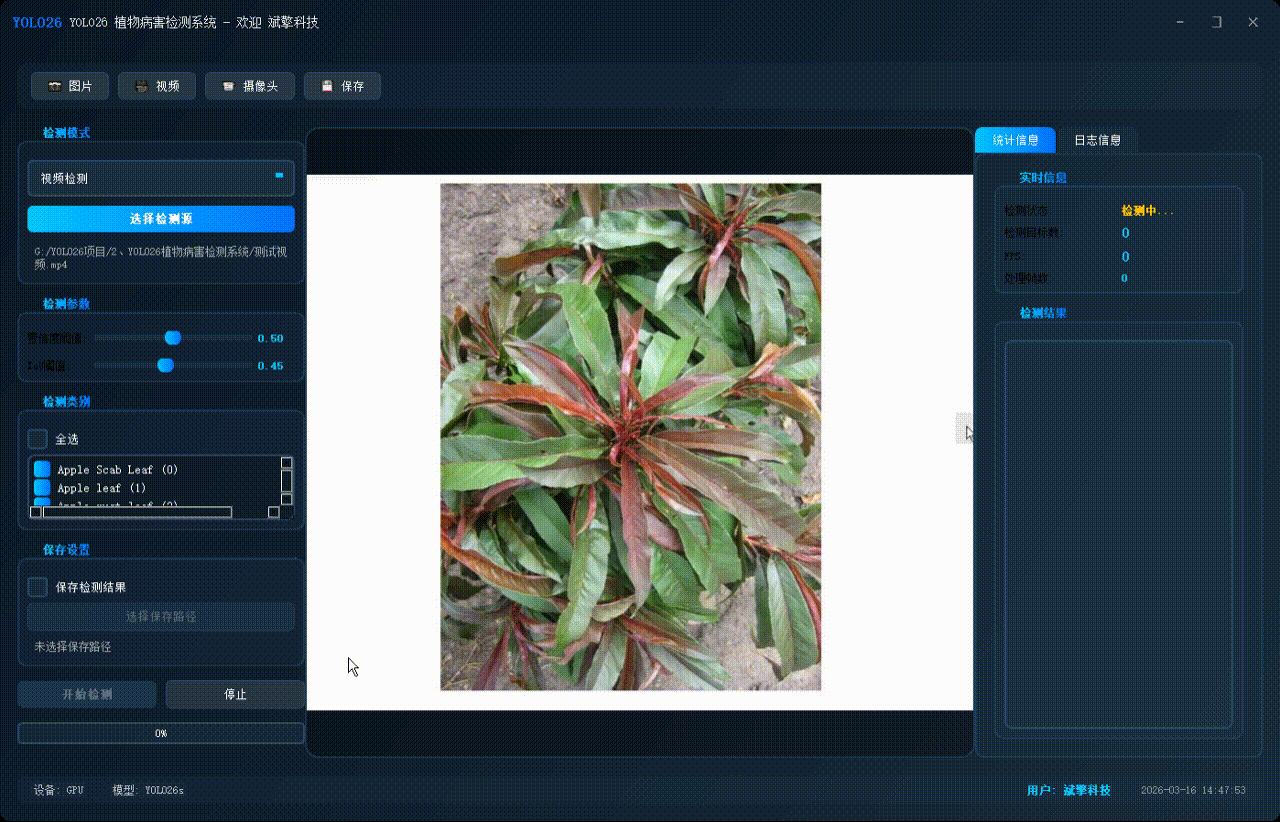Viewport: 1280px width, 822px height.
Task: Click the 未选择保存路径 label
Action: point(73,647)
